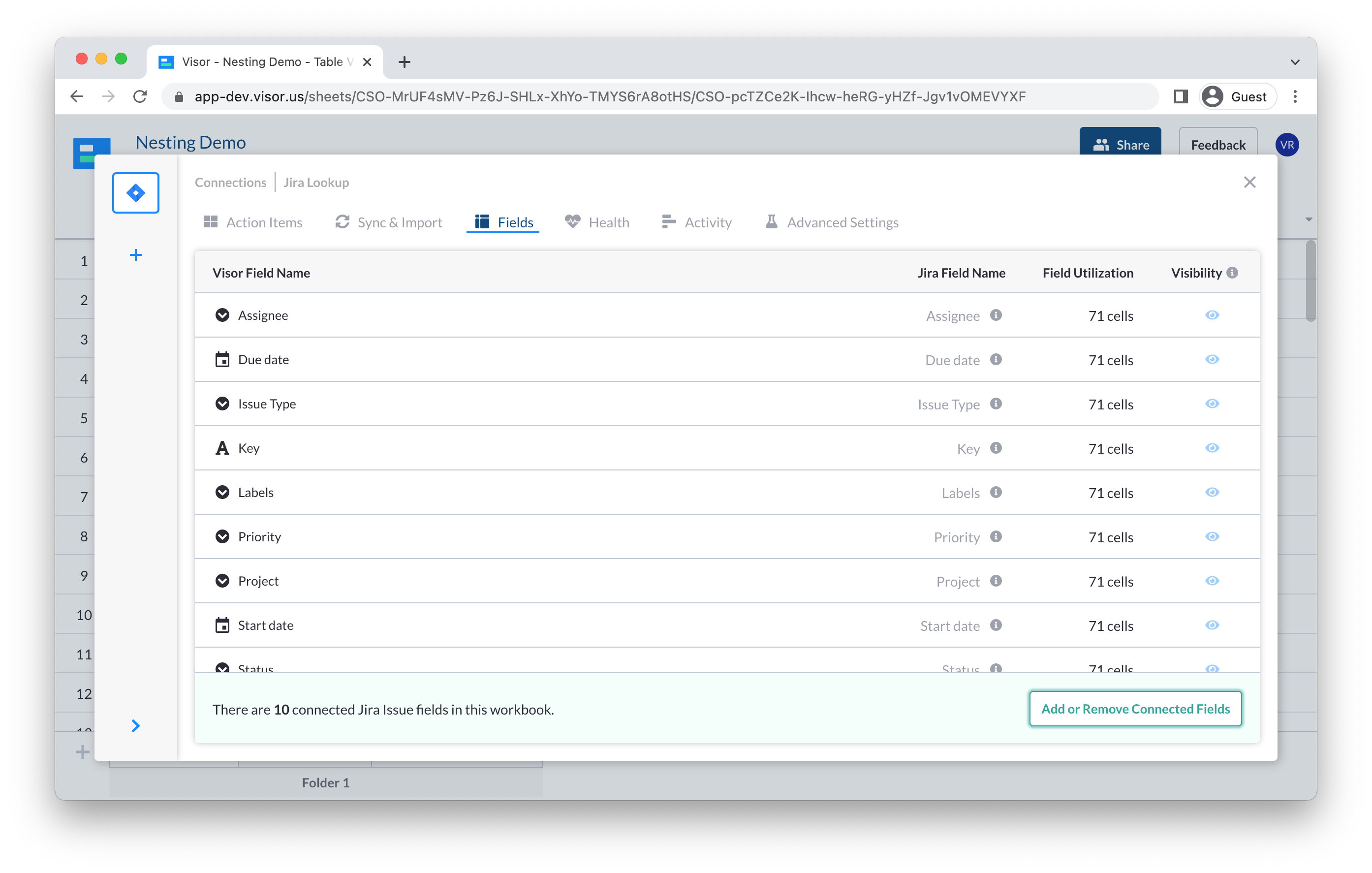Add a new connection with plus icon

coord(136,255)
